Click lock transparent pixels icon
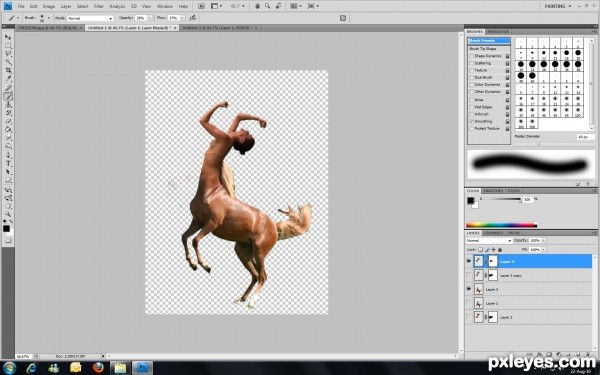The image size is (600, 375). (x=481, y=249)
